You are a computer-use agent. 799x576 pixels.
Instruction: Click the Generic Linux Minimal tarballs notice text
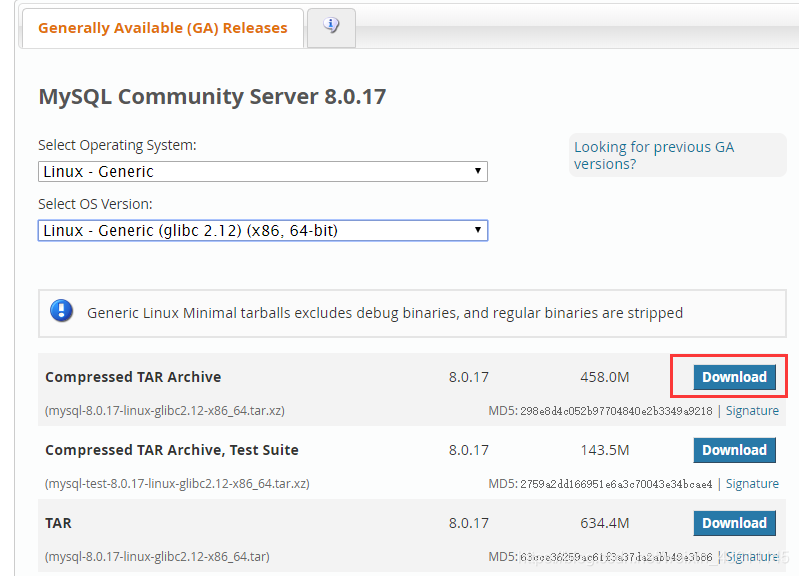(x=385, y=313)
